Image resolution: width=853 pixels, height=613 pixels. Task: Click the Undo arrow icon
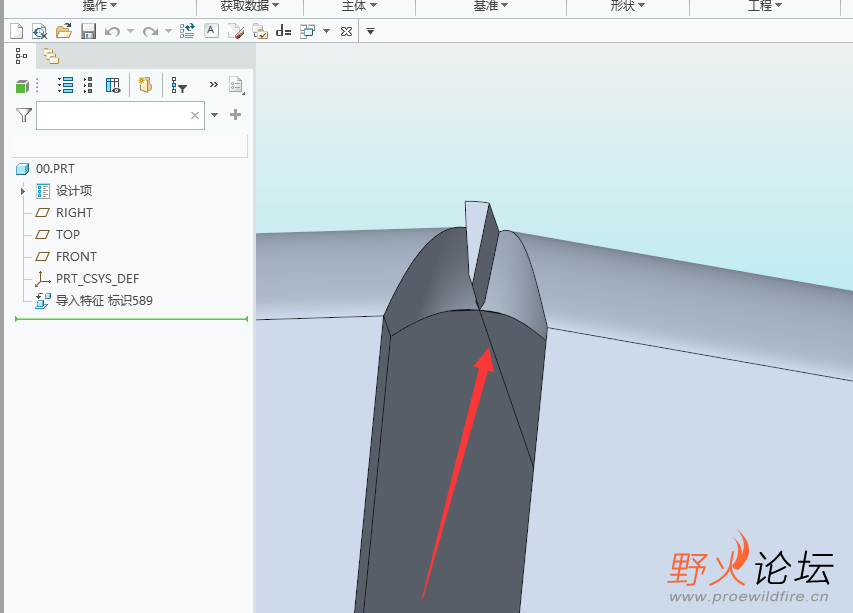pos(112,32)
